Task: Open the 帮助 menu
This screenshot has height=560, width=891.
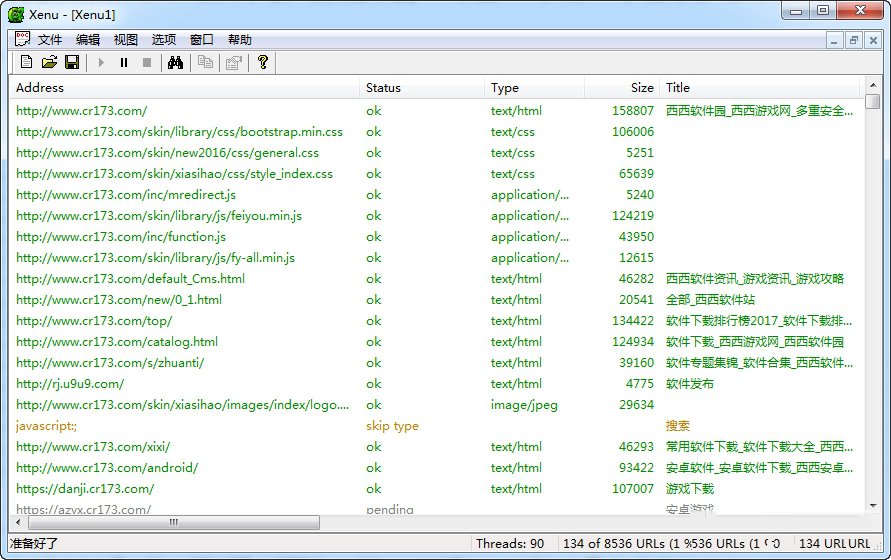Action: [239, 40]
